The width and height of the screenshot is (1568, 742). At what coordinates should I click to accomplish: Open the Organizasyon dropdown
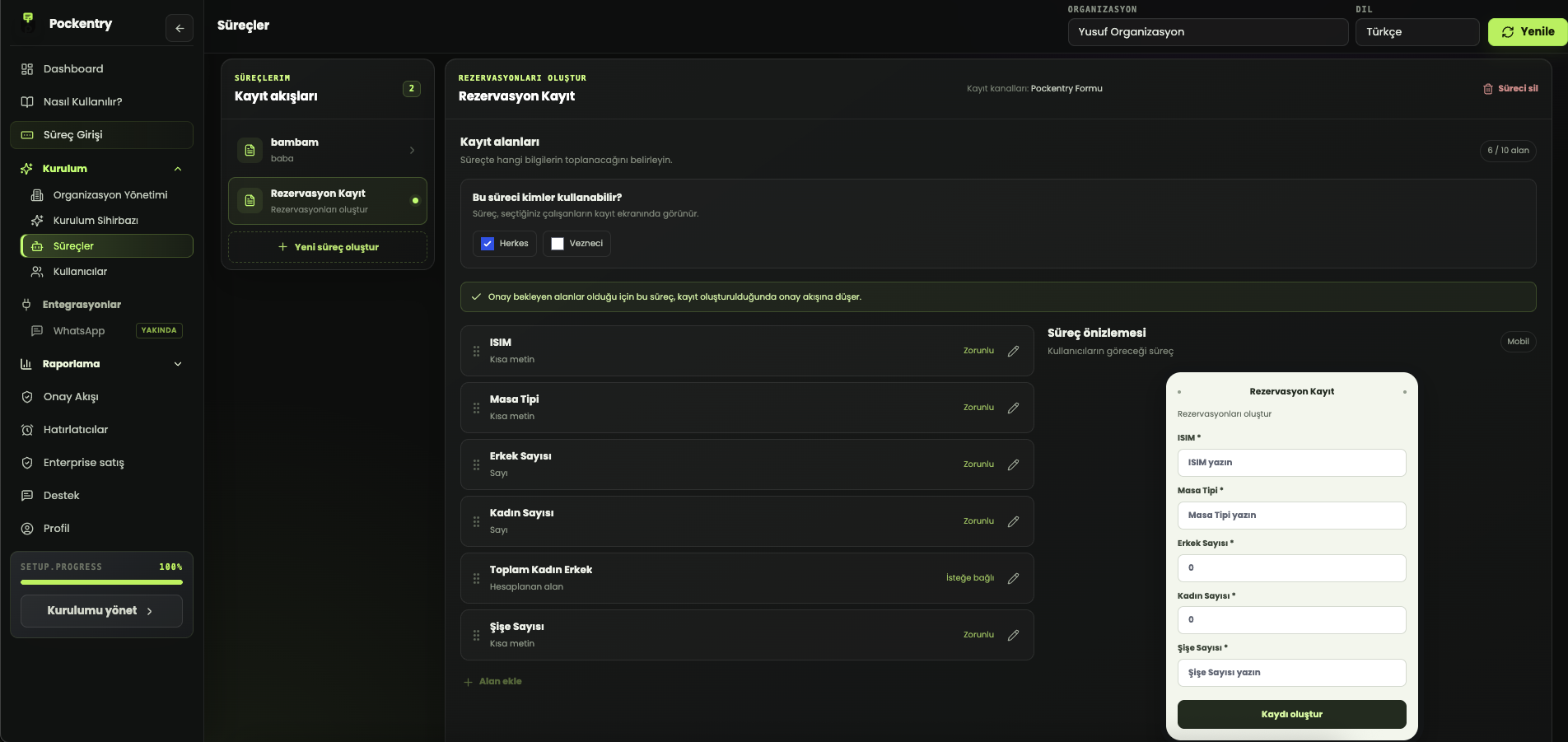point(1208,32)
